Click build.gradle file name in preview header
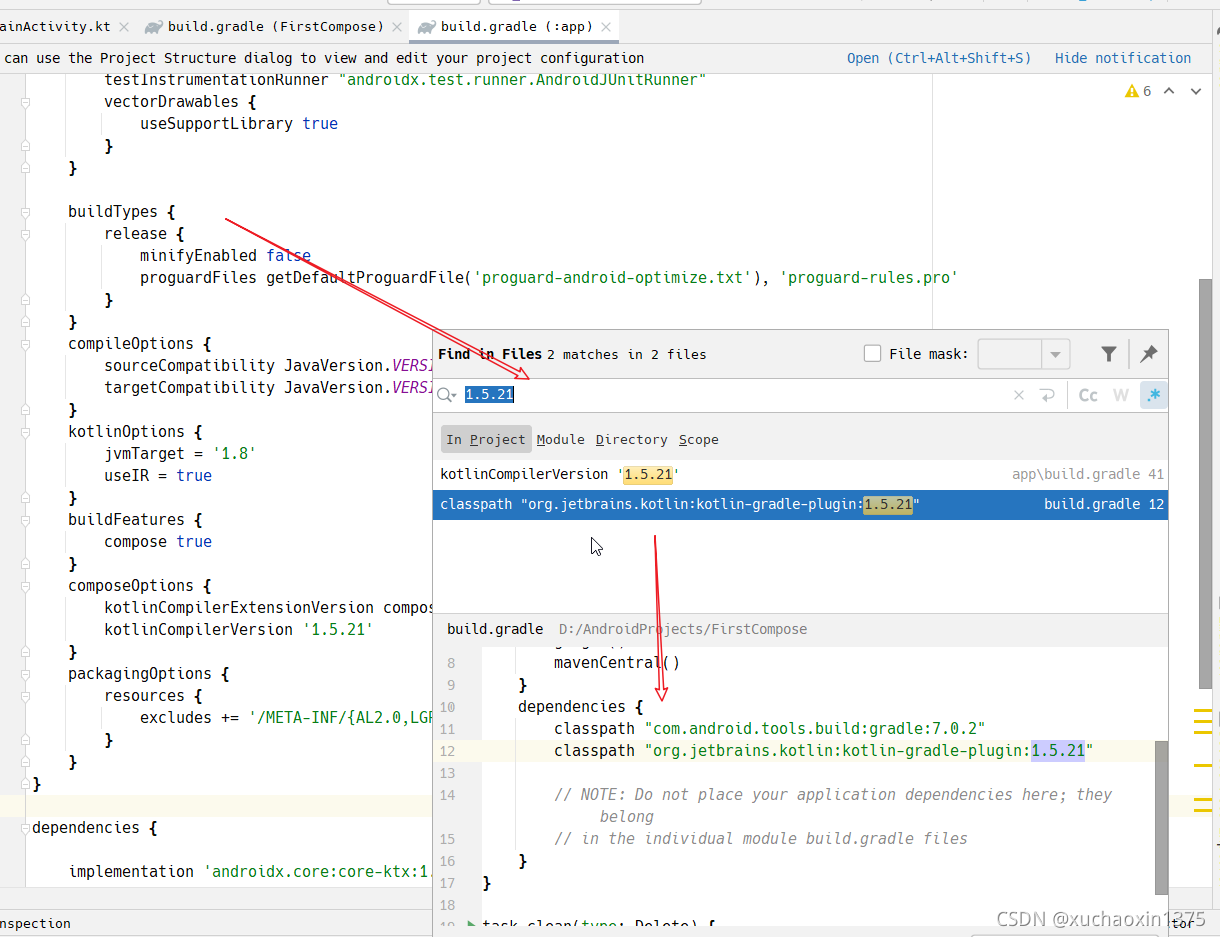The width and height of the screenshot is (1220, 937). (495, 629)
